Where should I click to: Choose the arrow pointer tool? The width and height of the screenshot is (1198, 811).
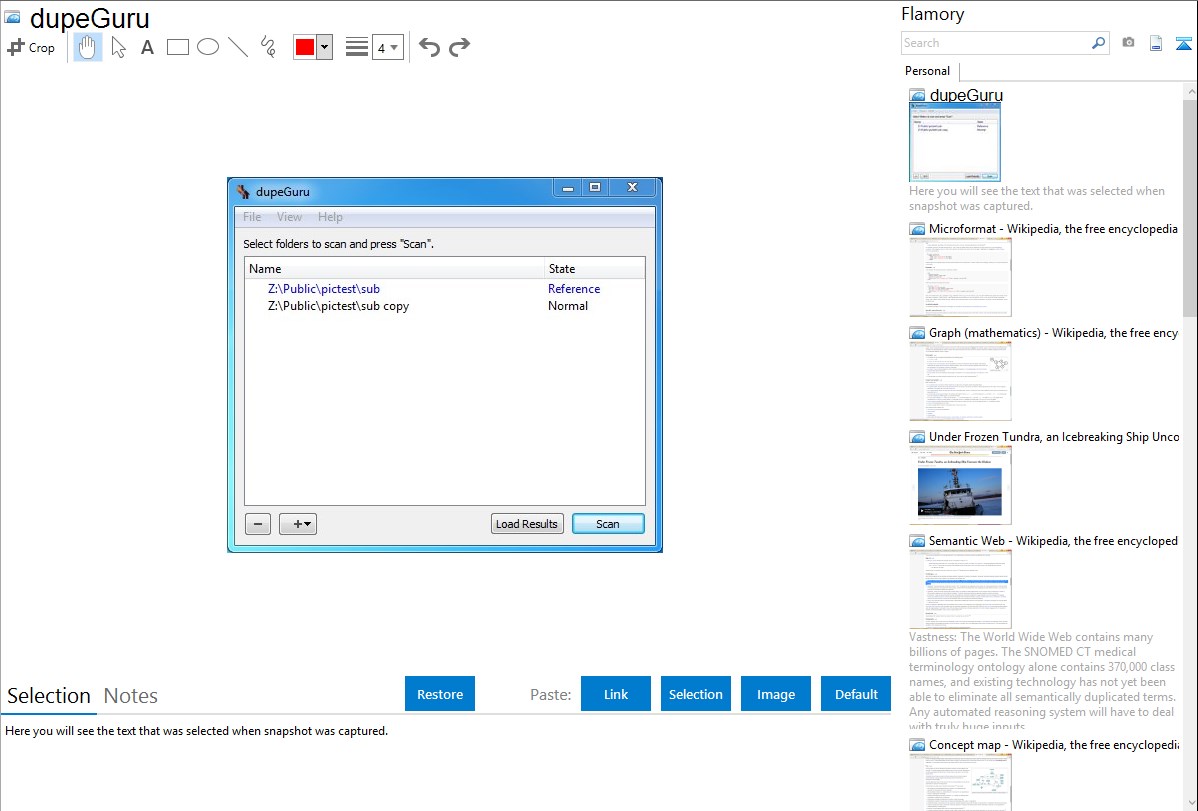tap(118, 47)
